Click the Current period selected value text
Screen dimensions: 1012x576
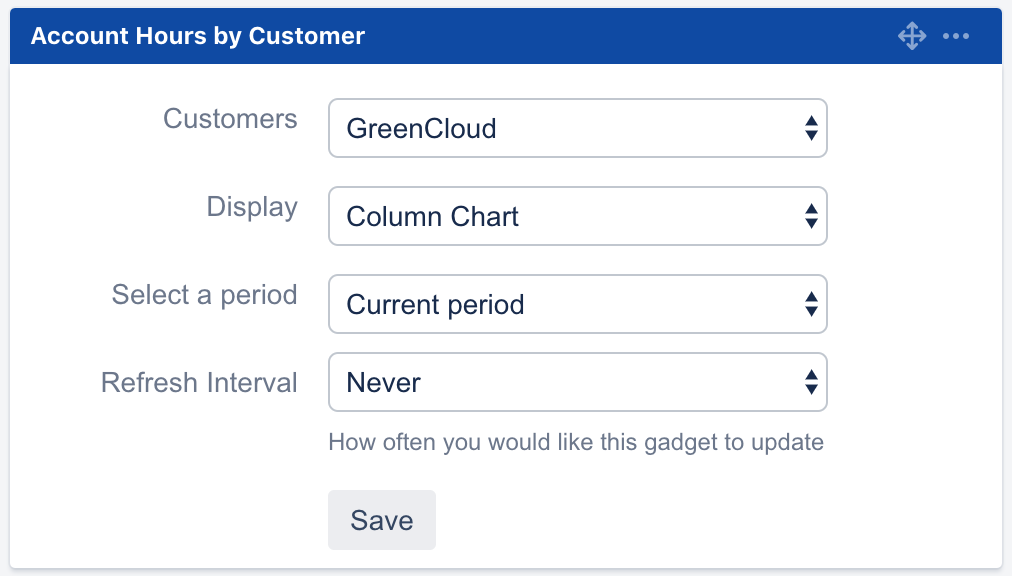pyautogui.click(x=435, y=305)
